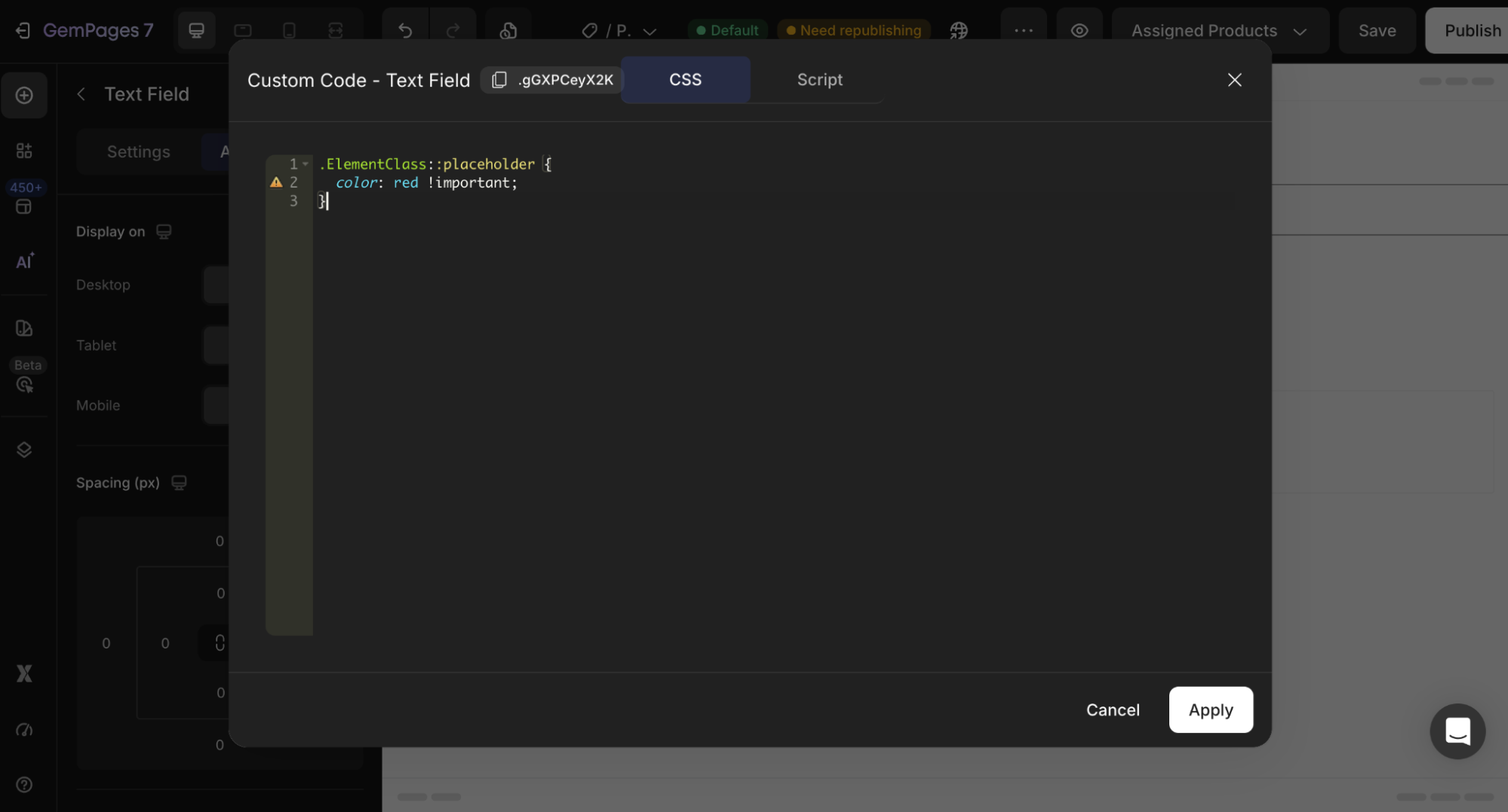Switch to mobile device view icon
Screen dimensions: 1508x812
289,30
